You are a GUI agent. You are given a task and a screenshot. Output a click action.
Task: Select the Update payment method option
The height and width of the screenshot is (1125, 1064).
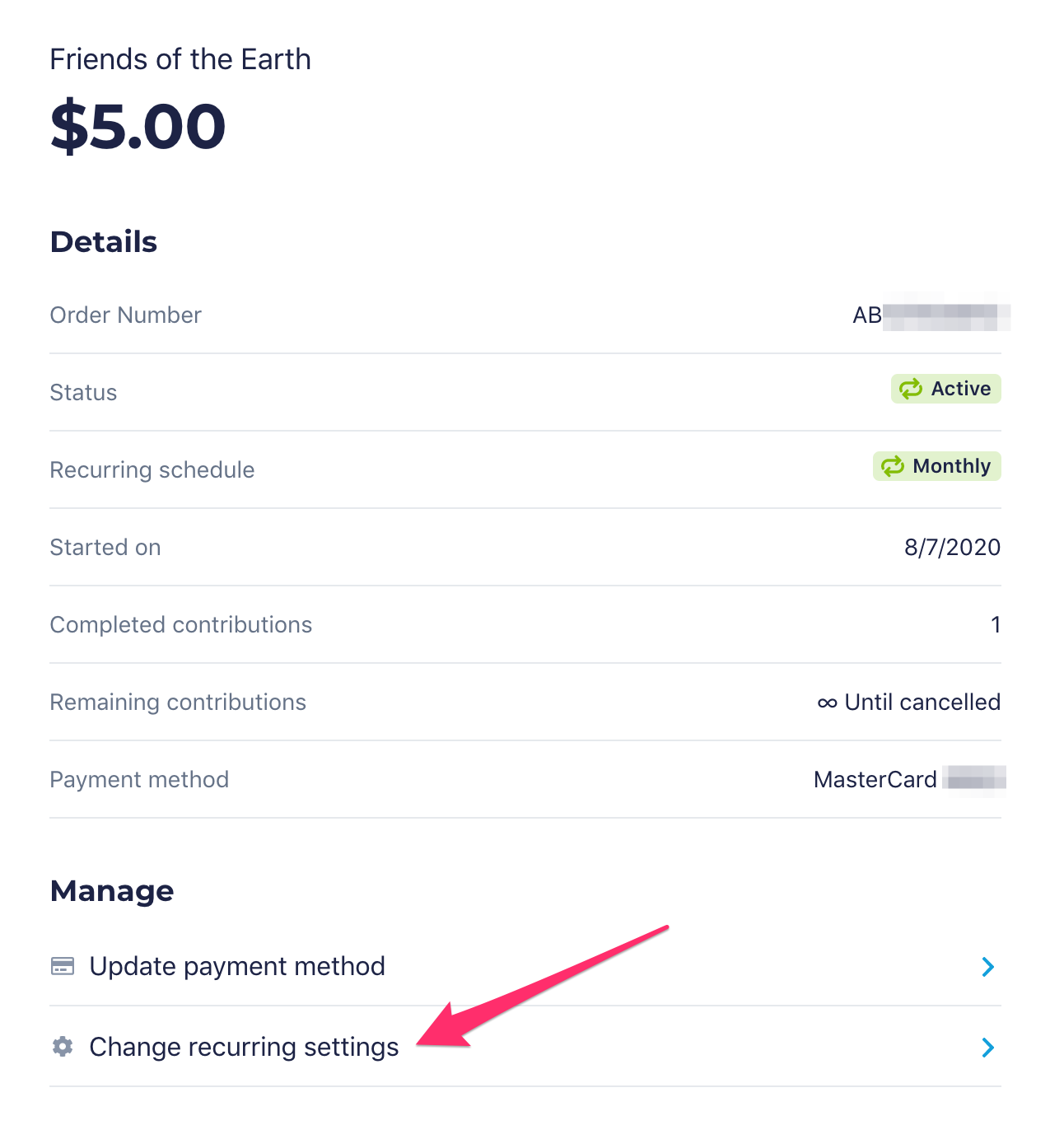pyautogui.click(x=525, y=966)
